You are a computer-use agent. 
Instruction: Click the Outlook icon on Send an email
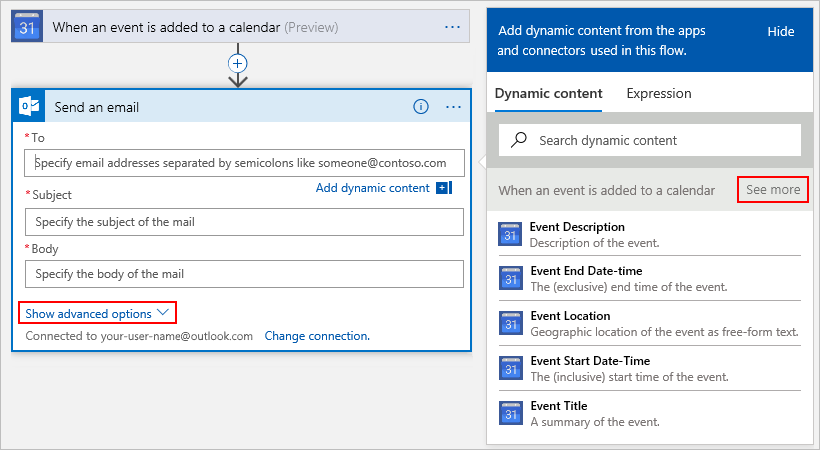(x=30, y=106)
